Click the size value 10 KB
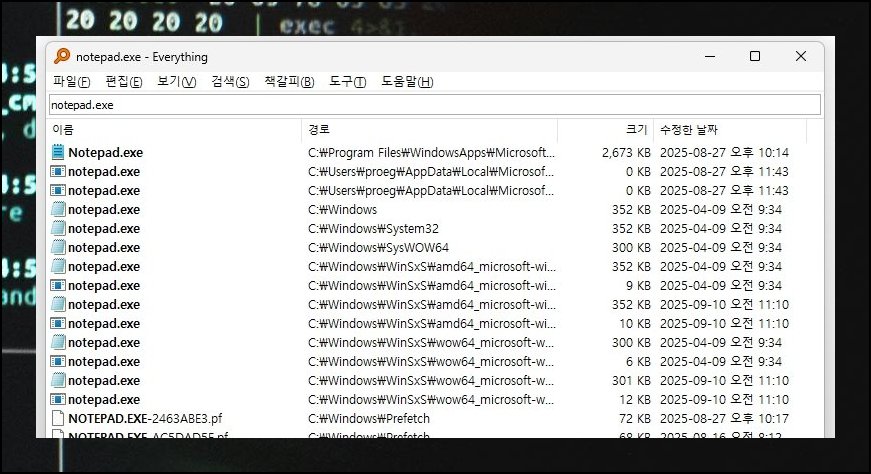 [635, 323]
